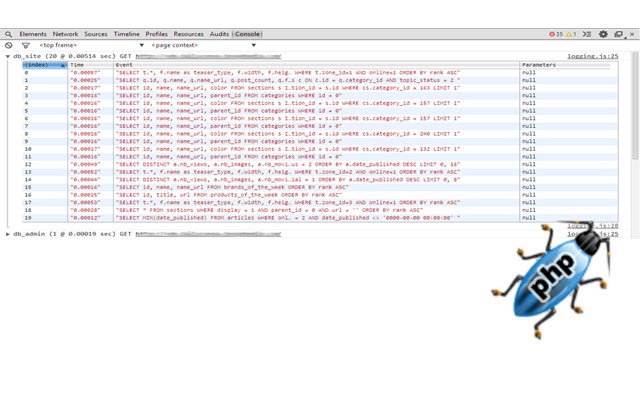Select the Profiles tab
The image size is (640, 400).
click(157, 34)
